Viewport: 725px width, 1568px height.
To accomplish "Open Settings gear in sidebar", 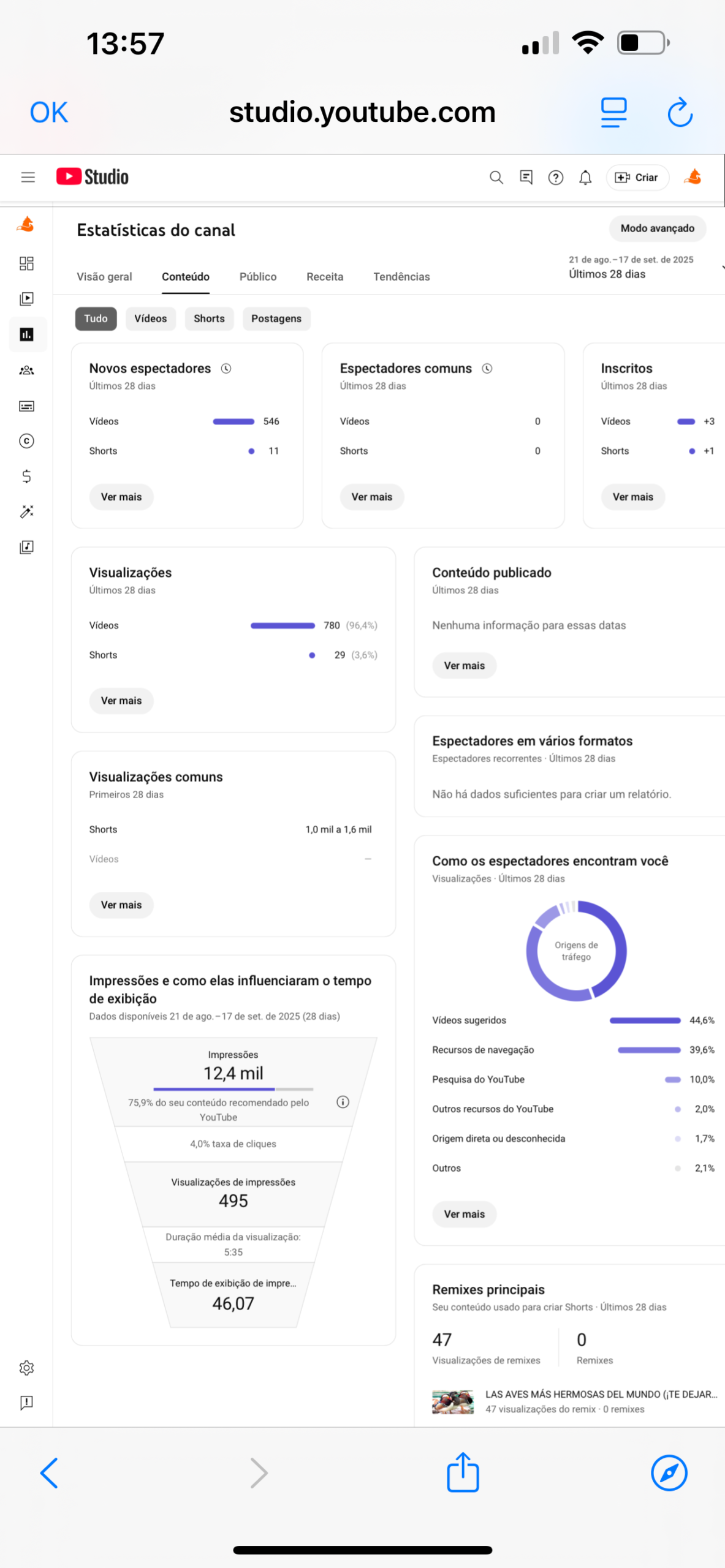I will [x=26, y=1368].
